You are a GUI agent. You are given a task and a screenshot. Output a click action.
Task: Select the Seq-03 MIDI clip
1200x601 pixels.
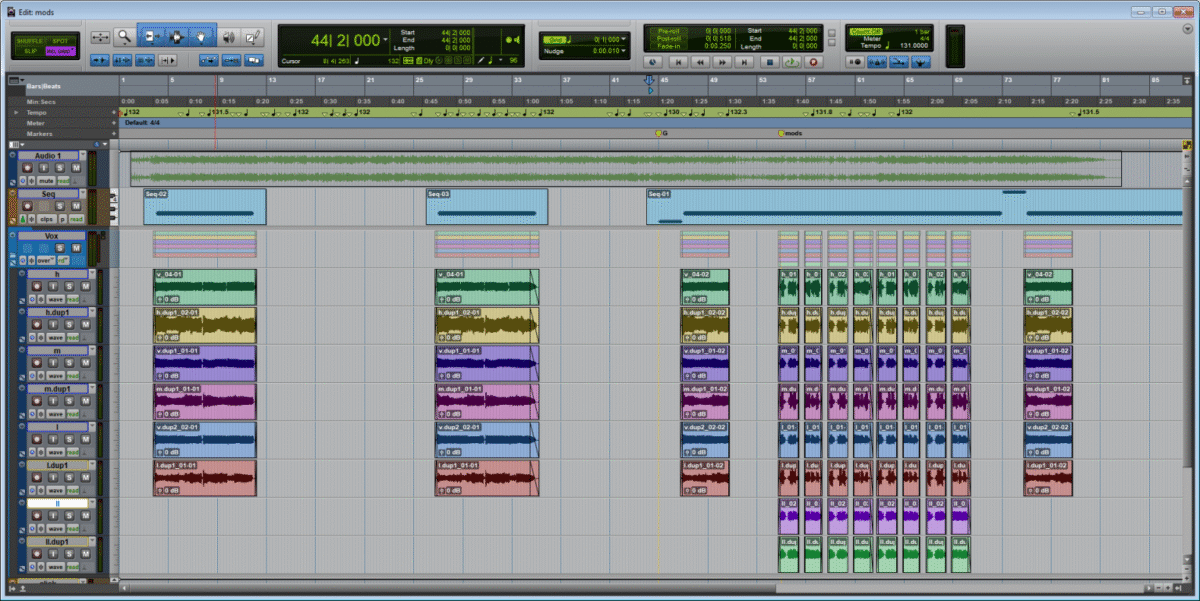[x=486, y=207]
